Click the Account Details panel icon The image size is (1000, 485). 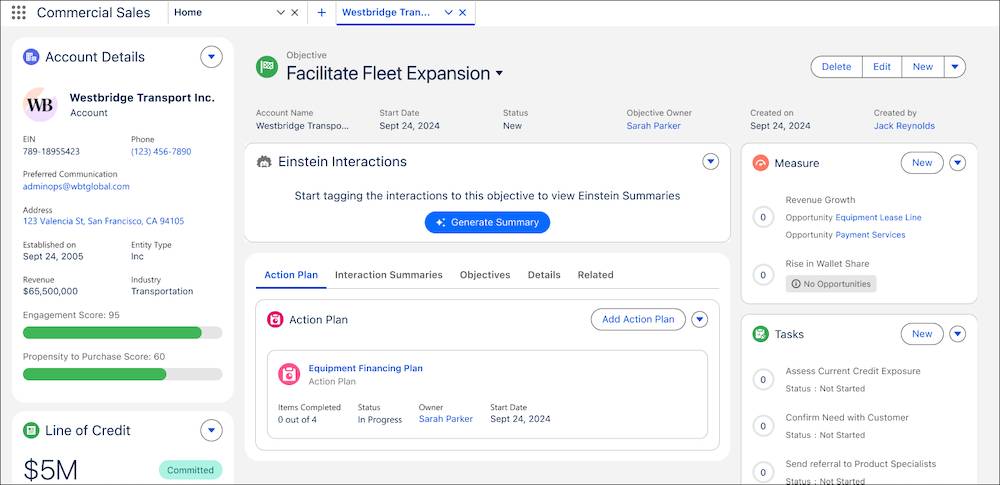point(31,57)
